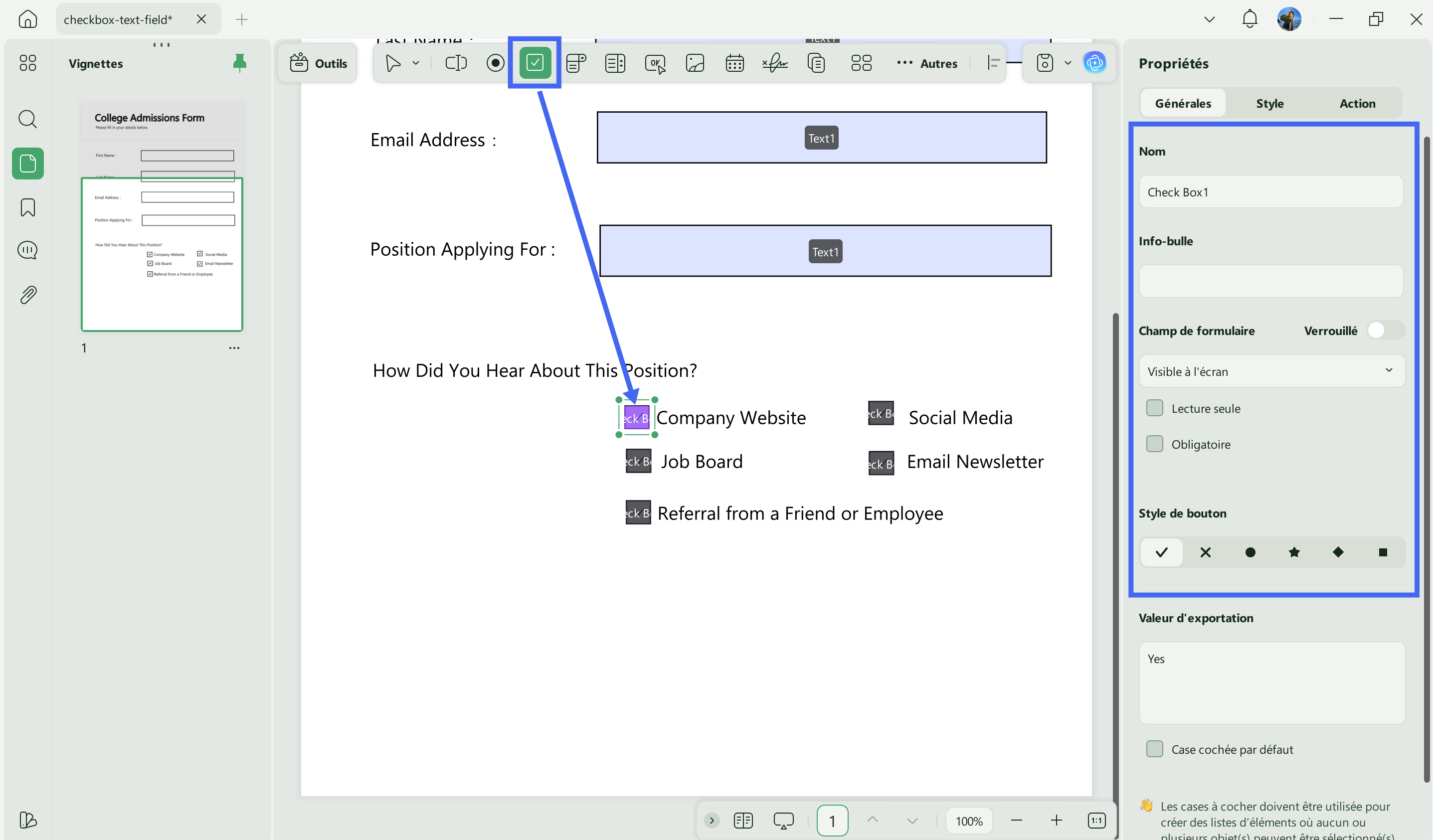1433x840 pixels.
Task: Select the date field tool
Action: pos(734,62)
